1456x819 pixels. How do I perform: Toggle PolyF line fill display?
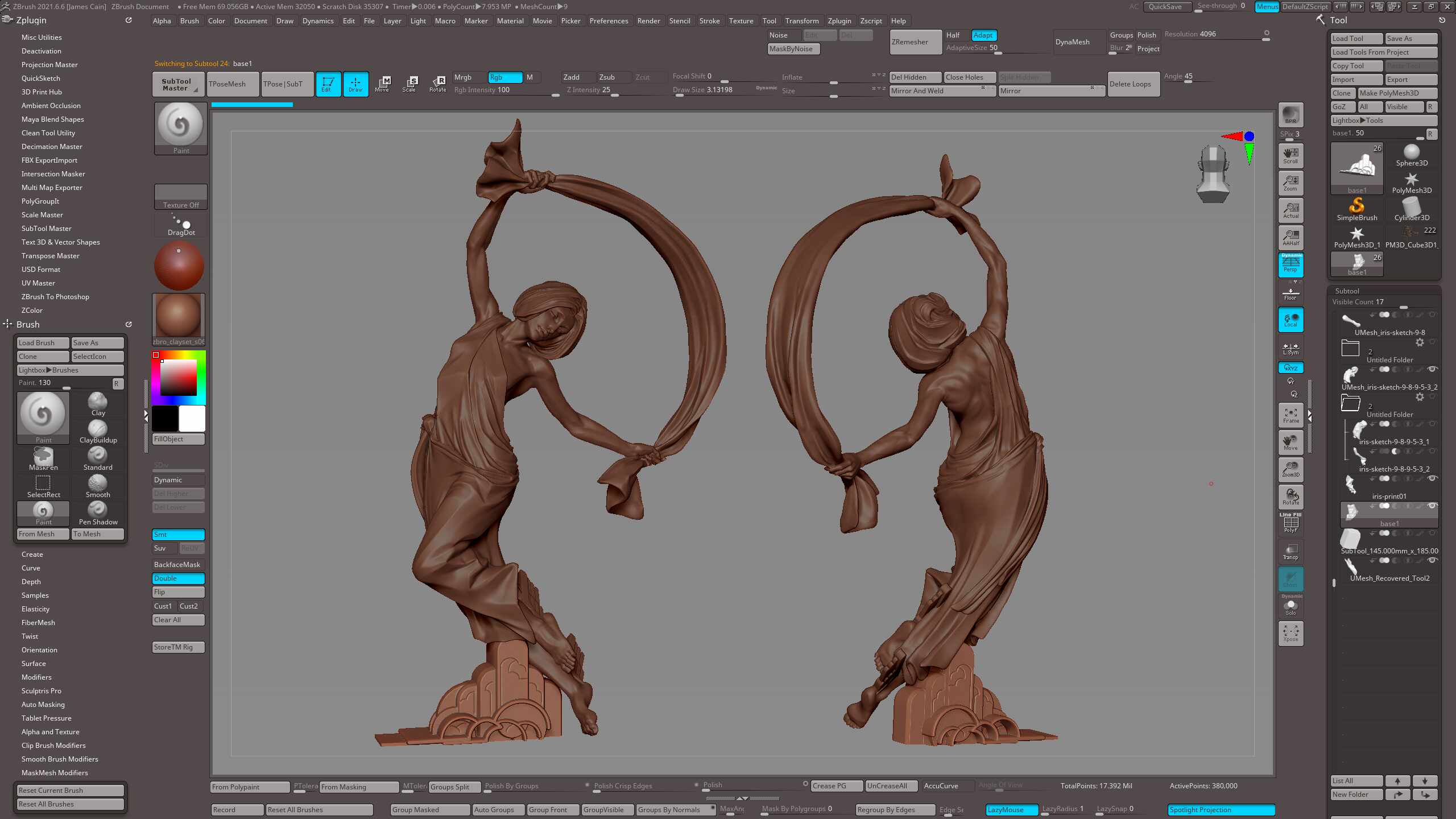point(1290,523)
